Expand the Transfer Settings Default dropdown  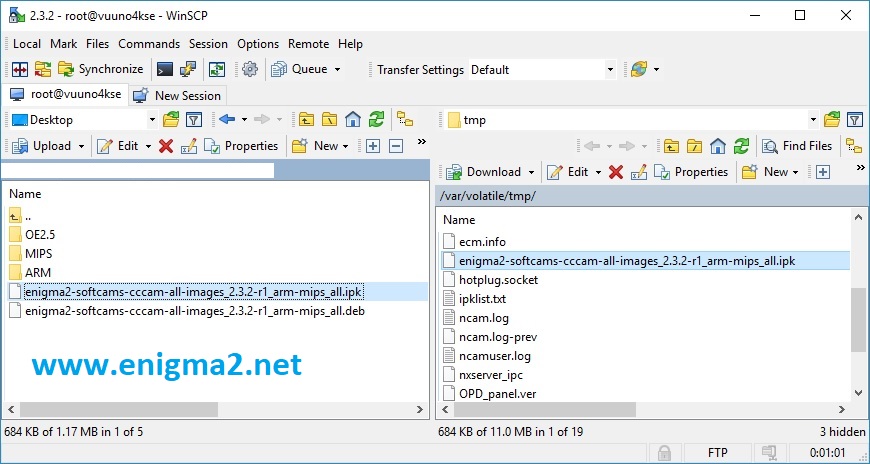[x=609, y=70]
